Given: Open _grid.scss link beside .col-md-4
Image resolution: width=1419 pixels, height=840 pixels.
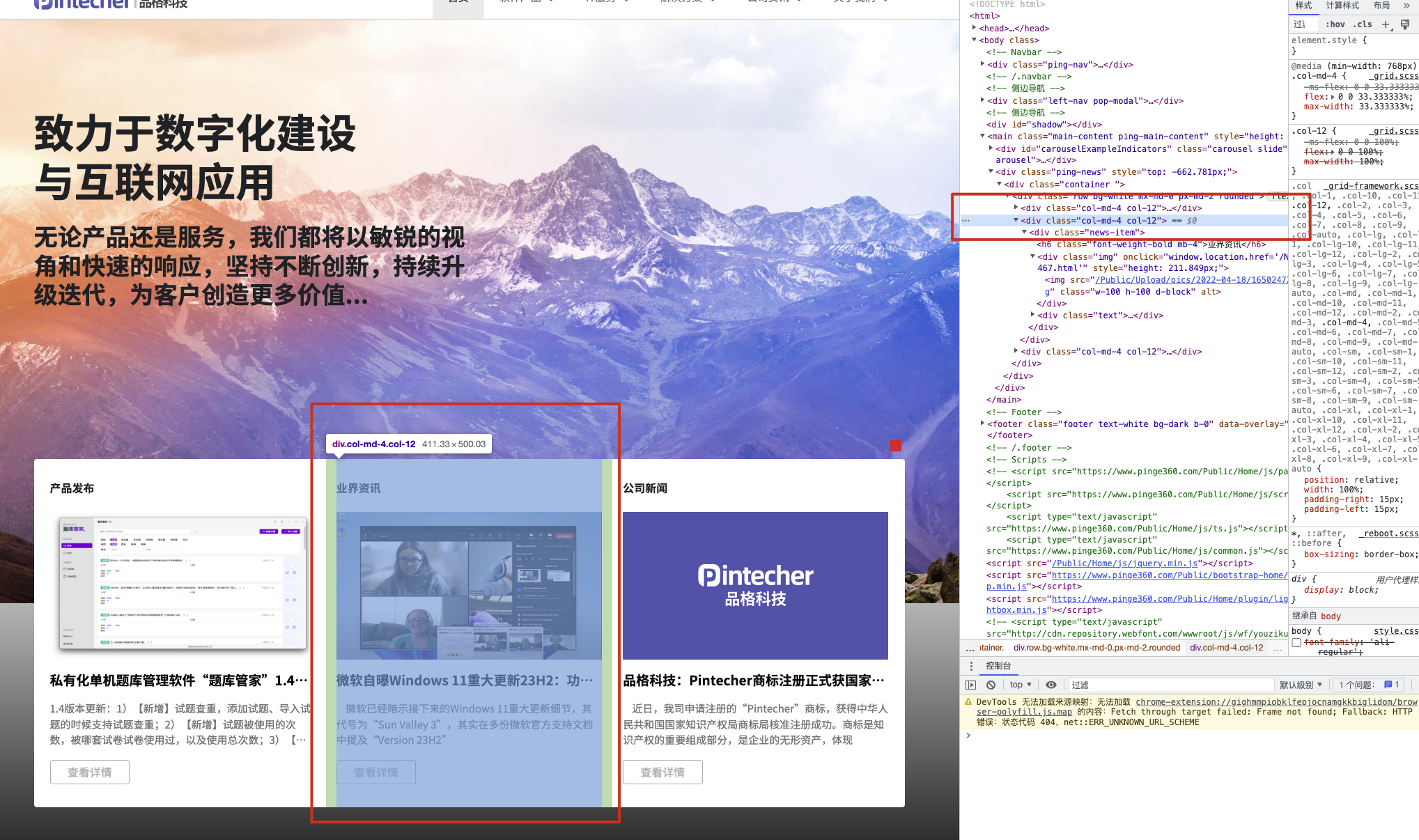Looking at the screenshot, I should pos(1393,76).
